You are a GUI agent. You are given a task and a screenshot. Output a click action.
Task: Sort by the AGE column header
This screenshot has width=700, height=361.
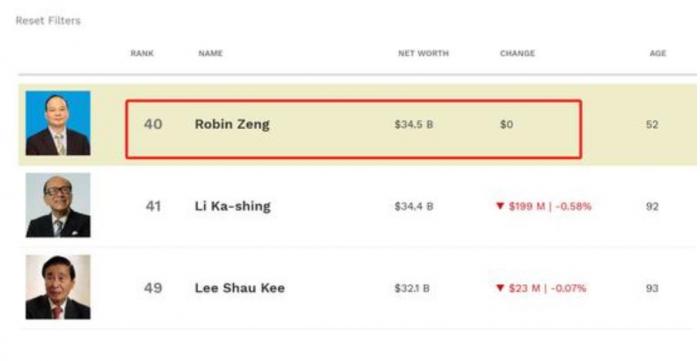(658, 53)
